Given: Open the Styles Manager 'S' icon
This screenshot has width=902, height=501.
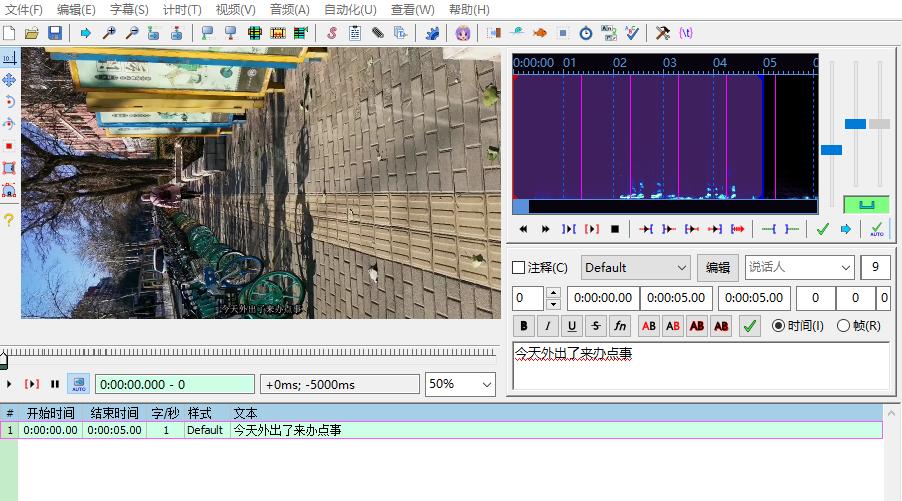Looking at the screenshot, I should point(331,33).
